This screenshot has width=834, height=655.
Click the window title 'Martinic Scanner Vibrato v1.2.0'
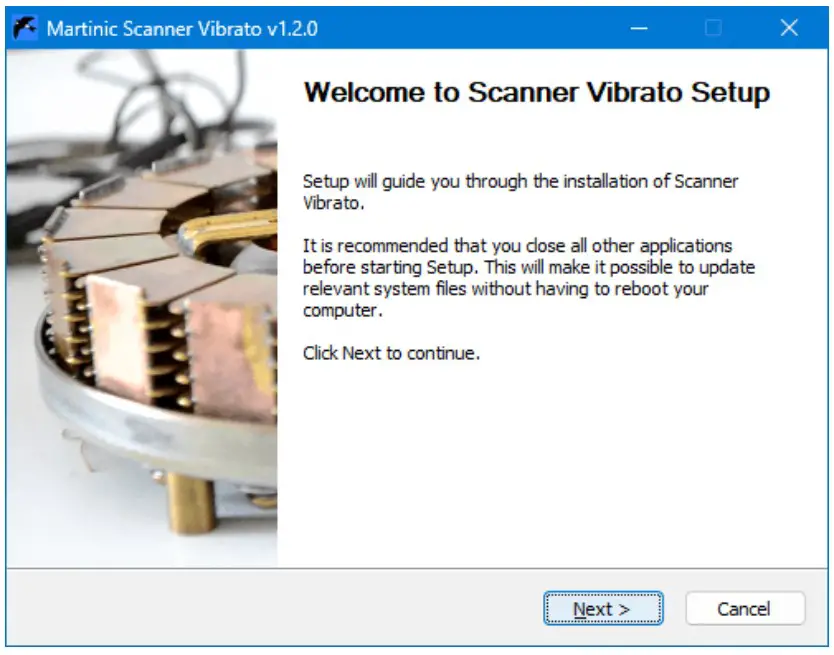(x=182, y=29)
